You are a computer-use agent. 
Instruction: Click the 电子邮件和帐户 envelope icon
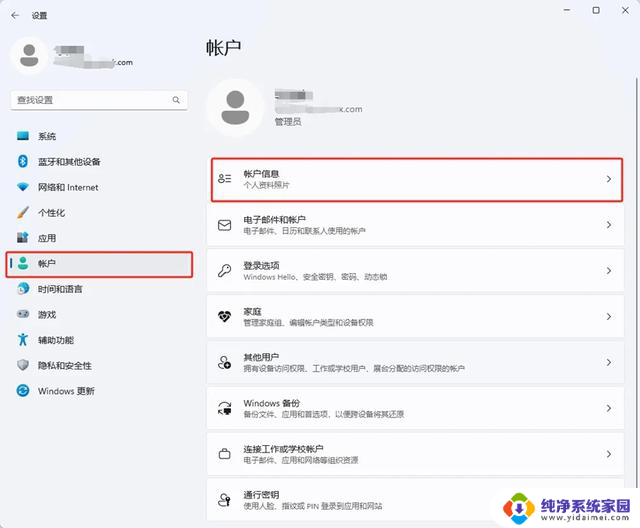coord(224,225)
